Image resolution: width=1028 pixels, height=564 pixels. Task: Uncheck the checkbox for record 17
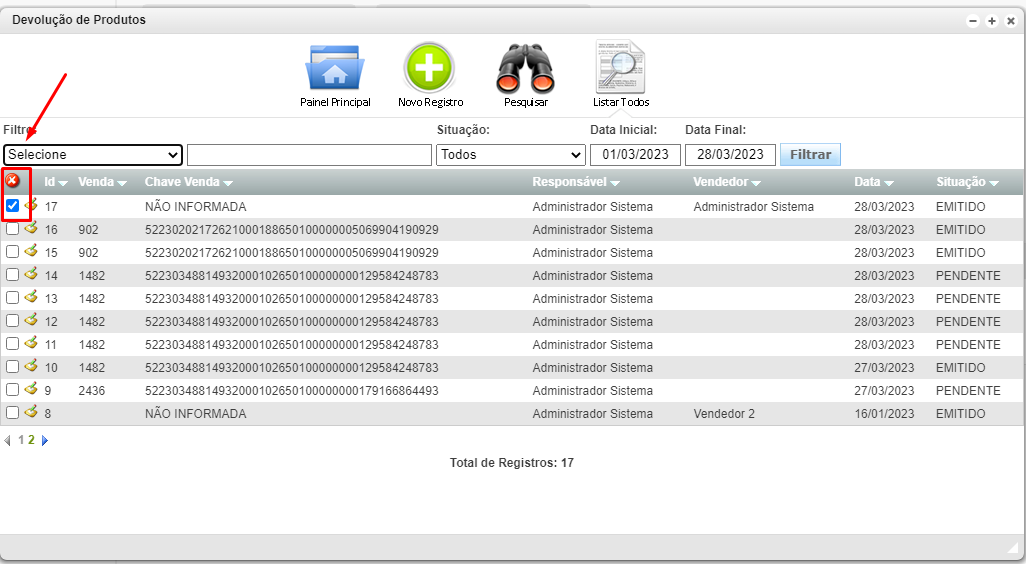[13, 206]
